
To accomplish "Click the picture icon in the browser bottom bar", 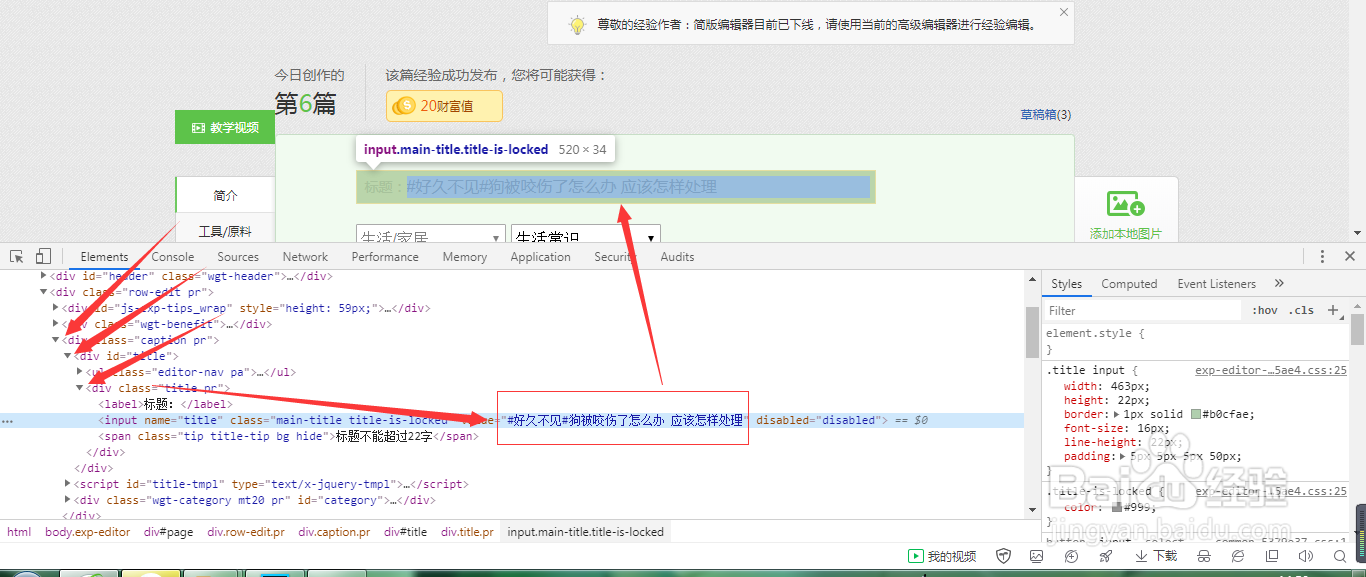I will pyautogui.click(x=1037, y=556).
